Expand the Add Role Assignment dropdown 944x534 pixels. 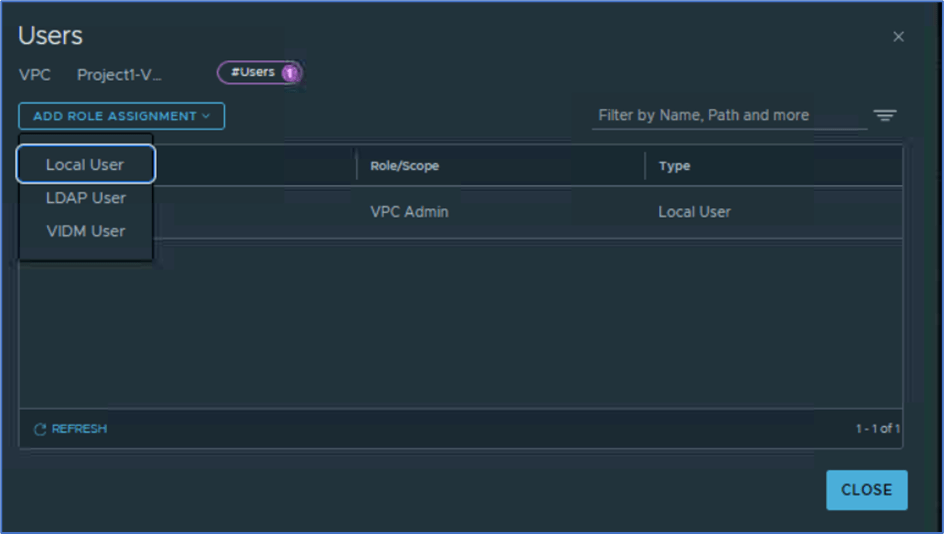(121, 116)
